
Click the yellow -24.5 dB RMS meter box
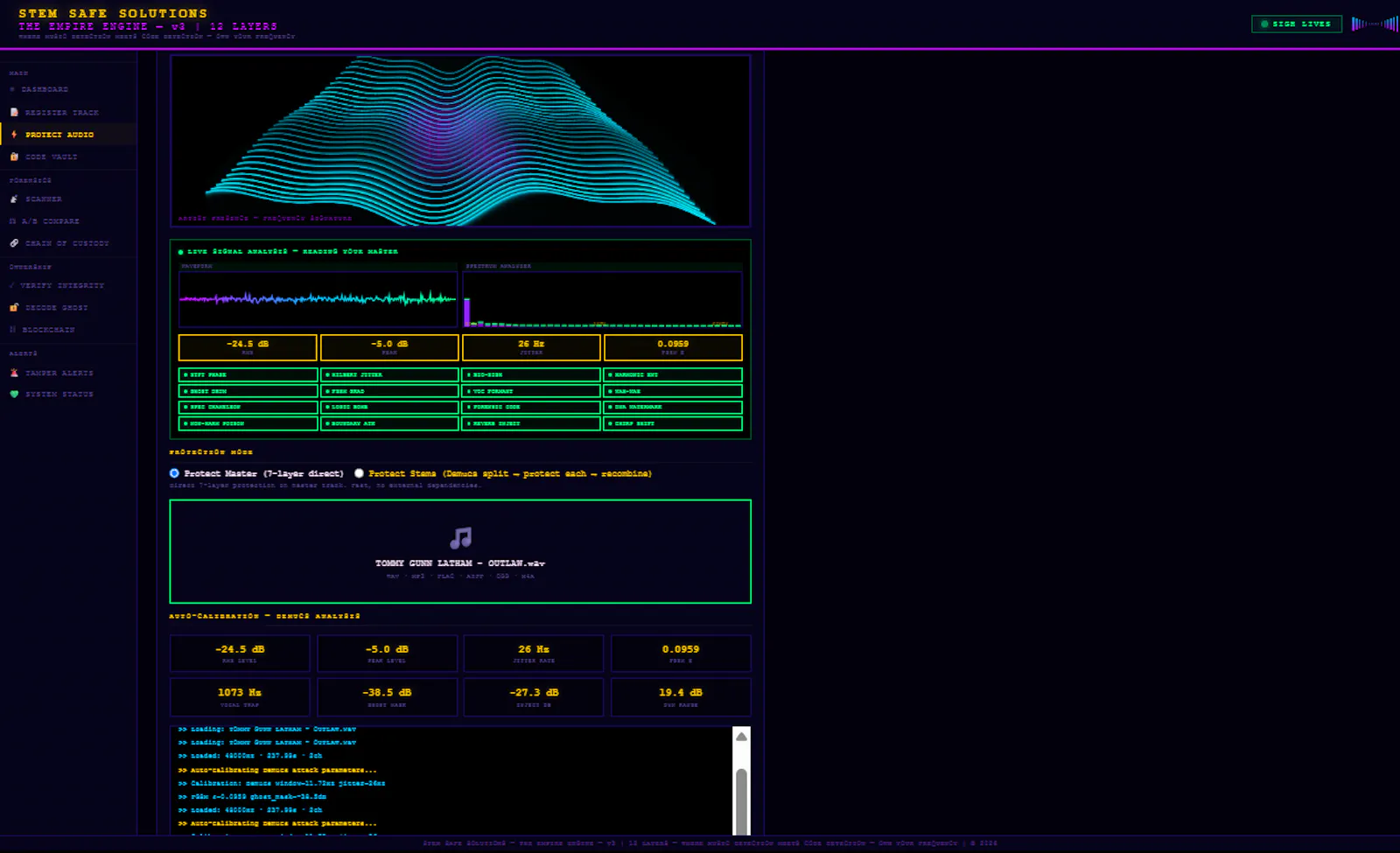click(x=248, y=347)
